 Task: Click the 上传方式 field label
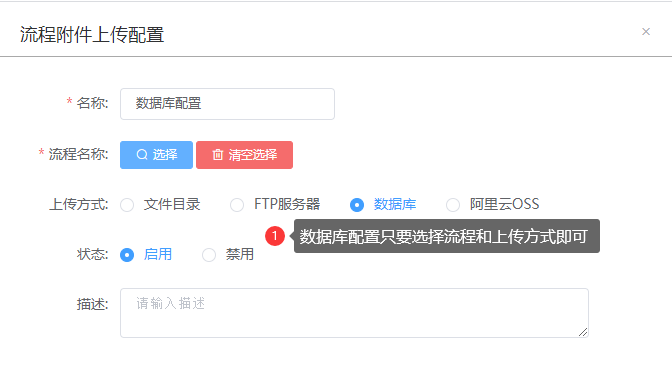coord(79,204)
